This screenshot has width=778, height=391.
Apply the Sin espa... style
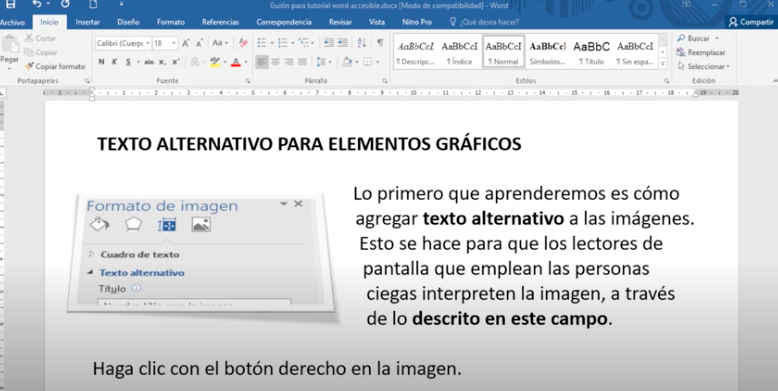[635, 52]
